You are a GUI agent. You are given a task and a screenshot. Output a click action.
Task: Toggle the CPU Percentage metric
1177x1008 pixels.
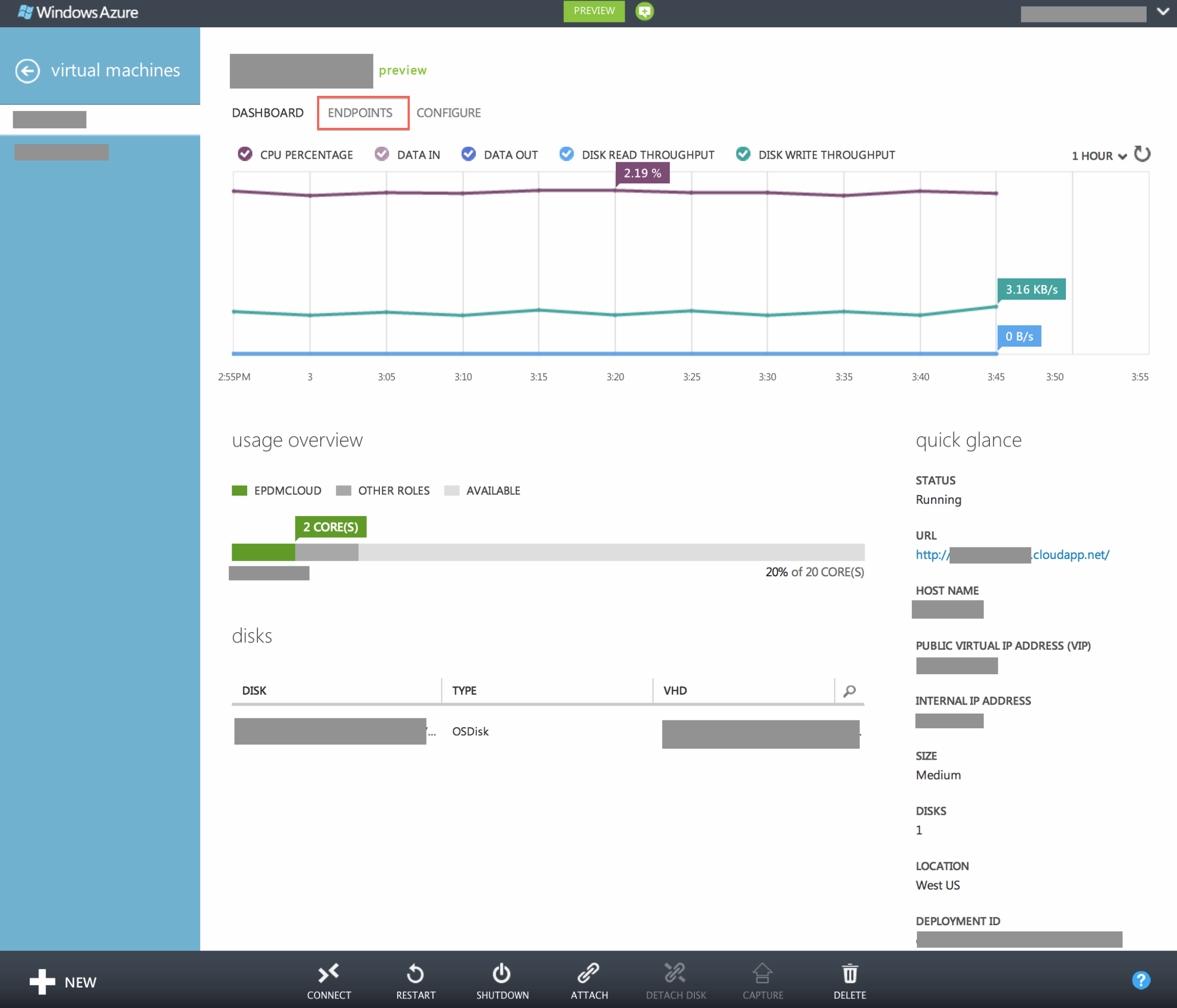click(245, 154)
